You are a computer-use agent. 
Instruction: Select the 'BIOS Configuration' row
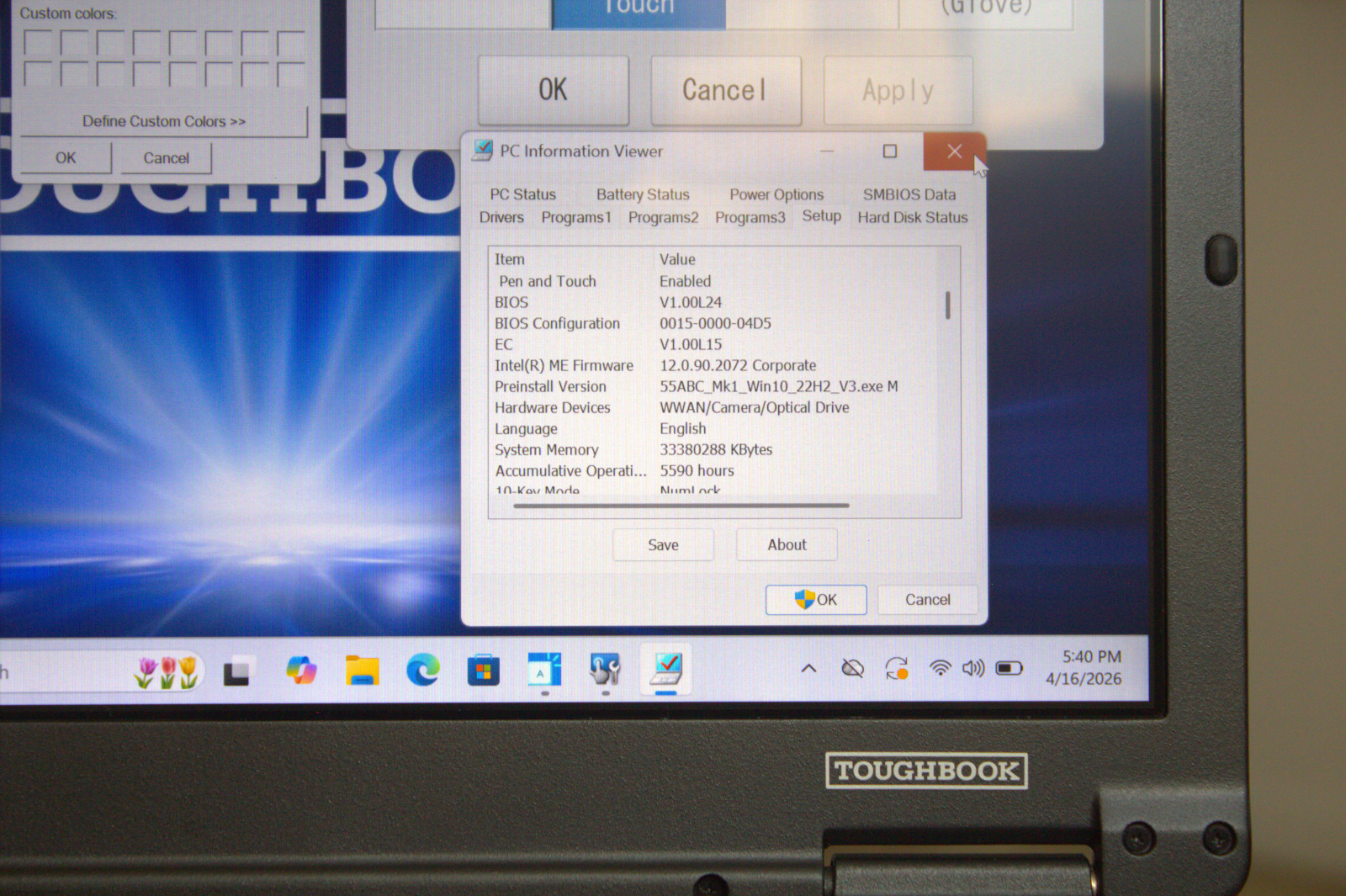[715, 323]
